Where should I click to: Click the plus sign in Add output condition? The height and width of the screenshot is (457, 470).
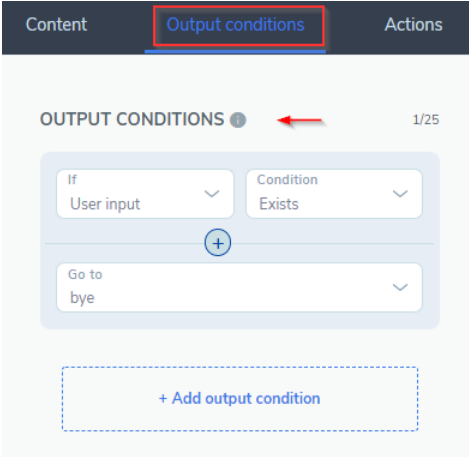point(163,398)
